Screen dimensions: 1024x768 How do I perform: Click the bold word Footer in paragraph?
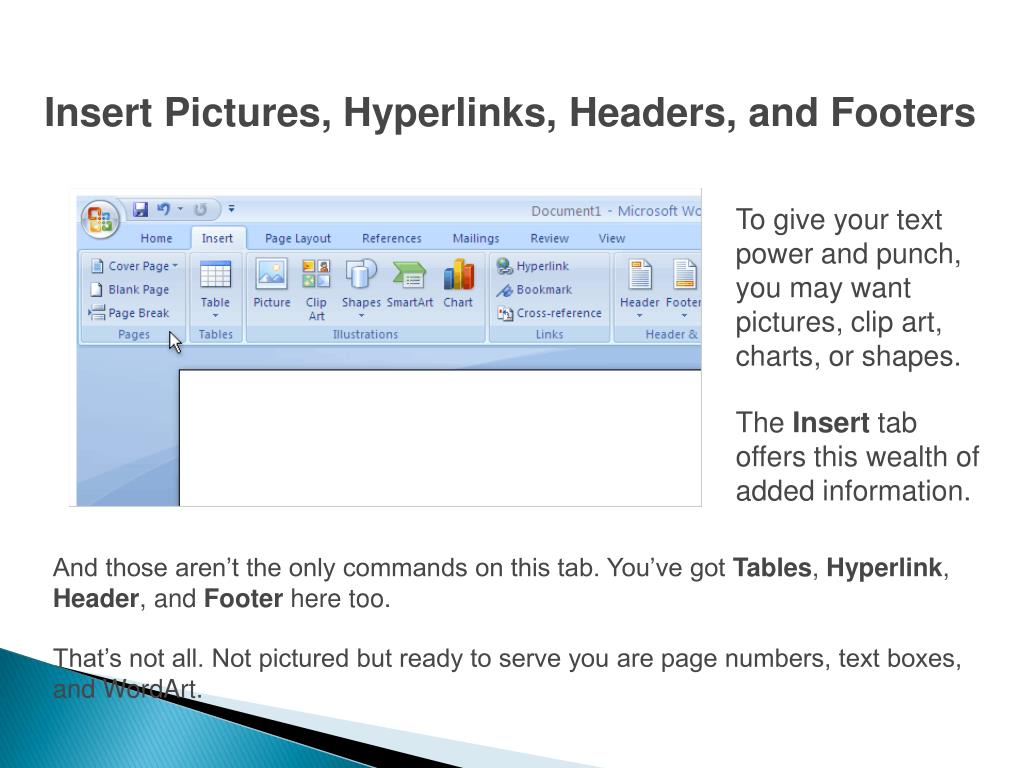coord(244,598)
